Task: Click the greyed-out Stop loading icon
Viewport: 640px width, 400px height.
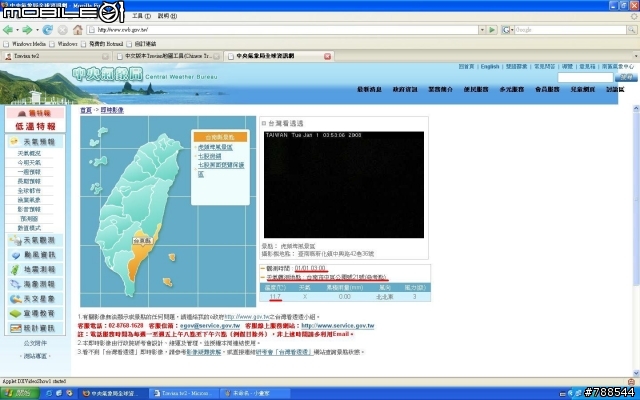Action: (x=62, y=30)
